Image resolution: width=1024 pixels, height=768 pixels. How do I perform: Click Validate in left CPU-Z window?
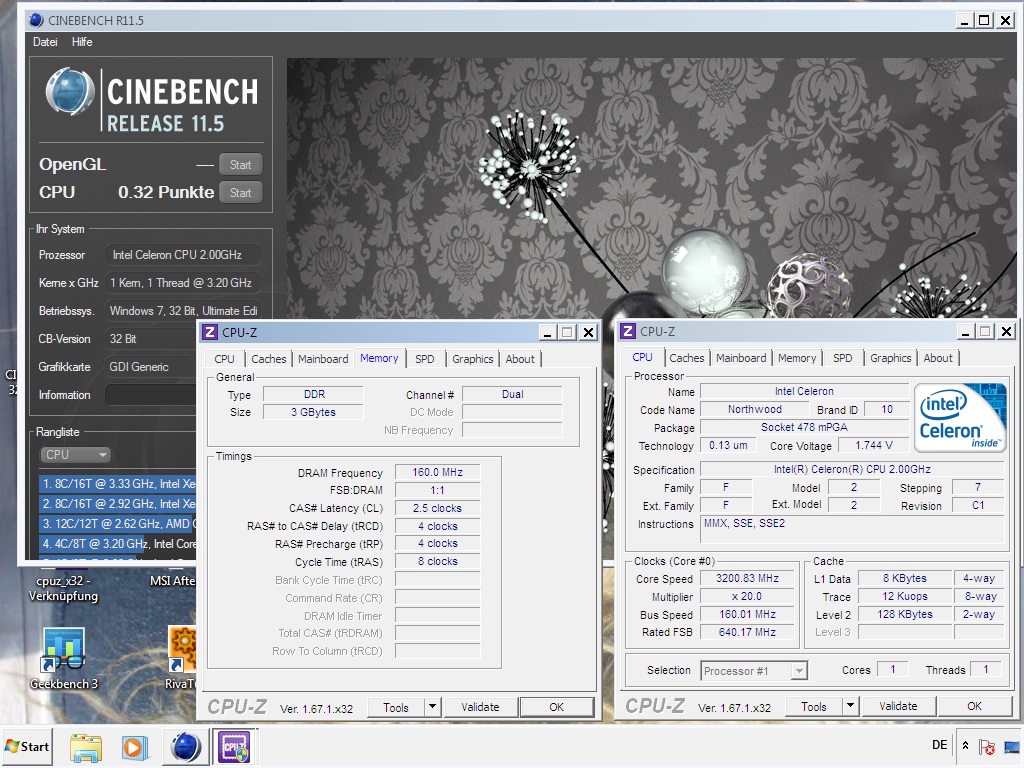[x=481, y=707]
